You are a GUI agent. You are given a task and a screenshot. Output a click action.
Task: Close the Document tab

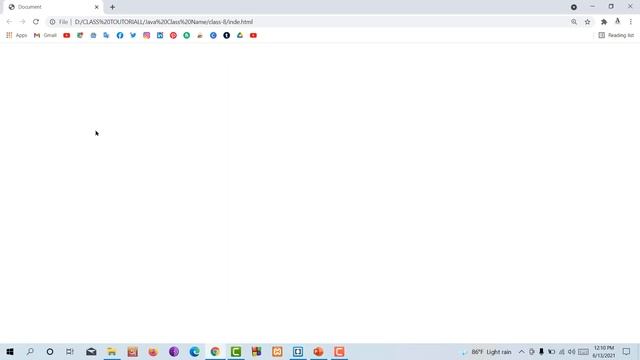(x=97, y=7)
